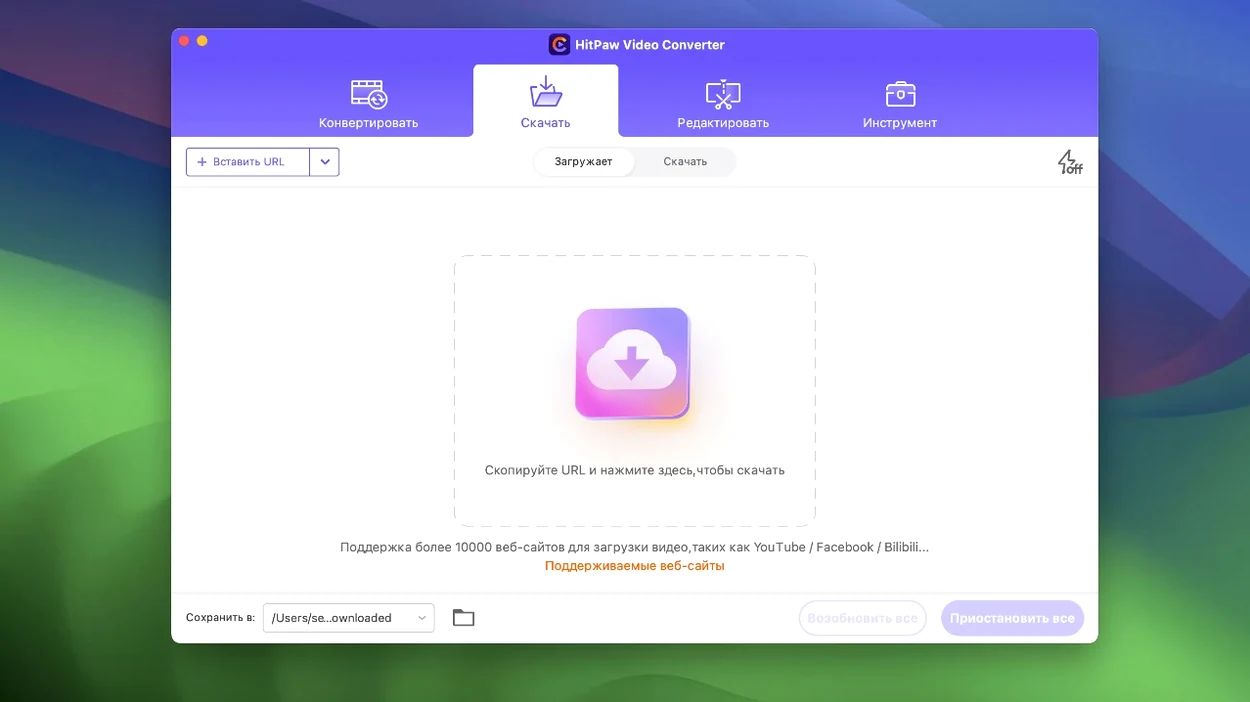Screen dimensions: 1250x702
Task: Open the output folder icon
Action: coord(463,618)
